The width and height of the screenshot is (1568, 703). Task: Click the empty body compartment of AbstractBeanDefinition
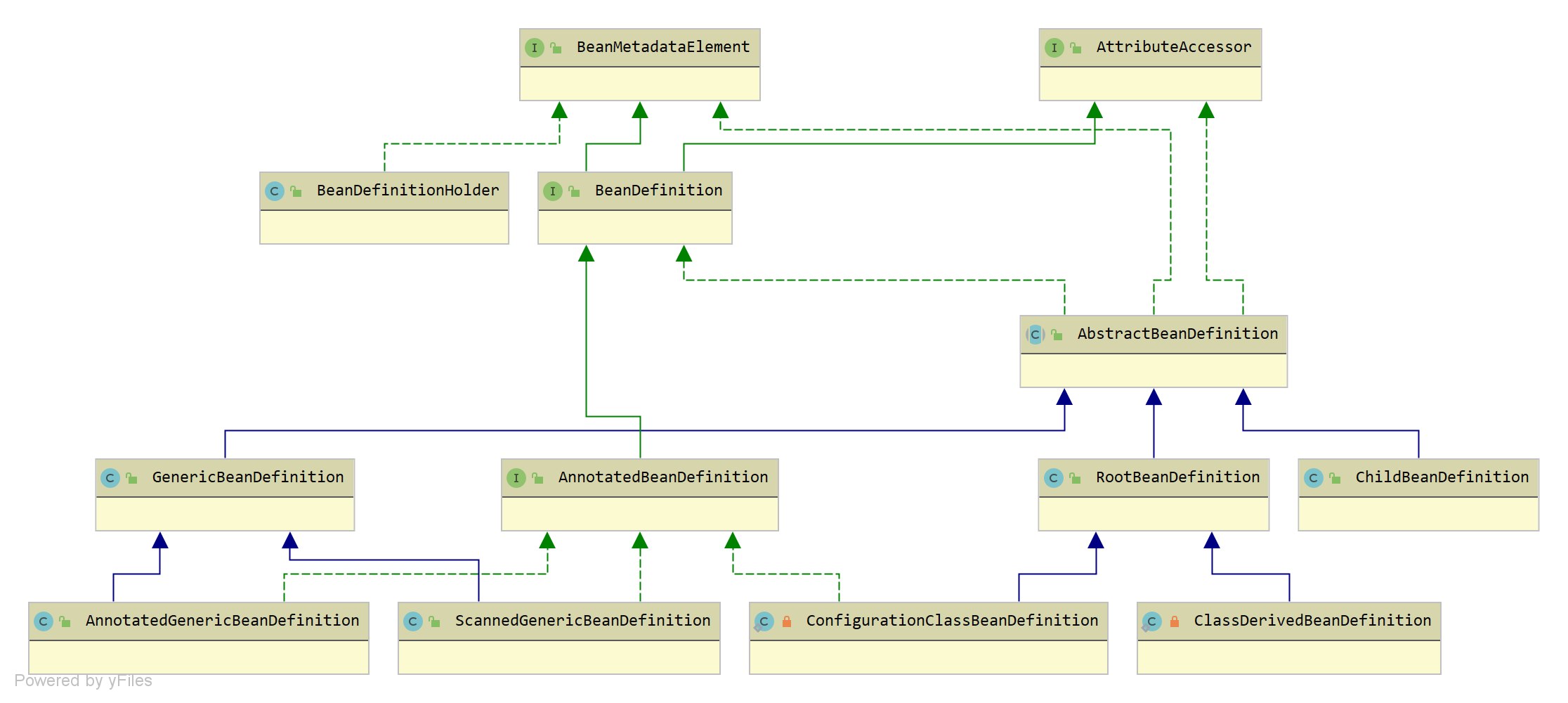click(1154, 370)
